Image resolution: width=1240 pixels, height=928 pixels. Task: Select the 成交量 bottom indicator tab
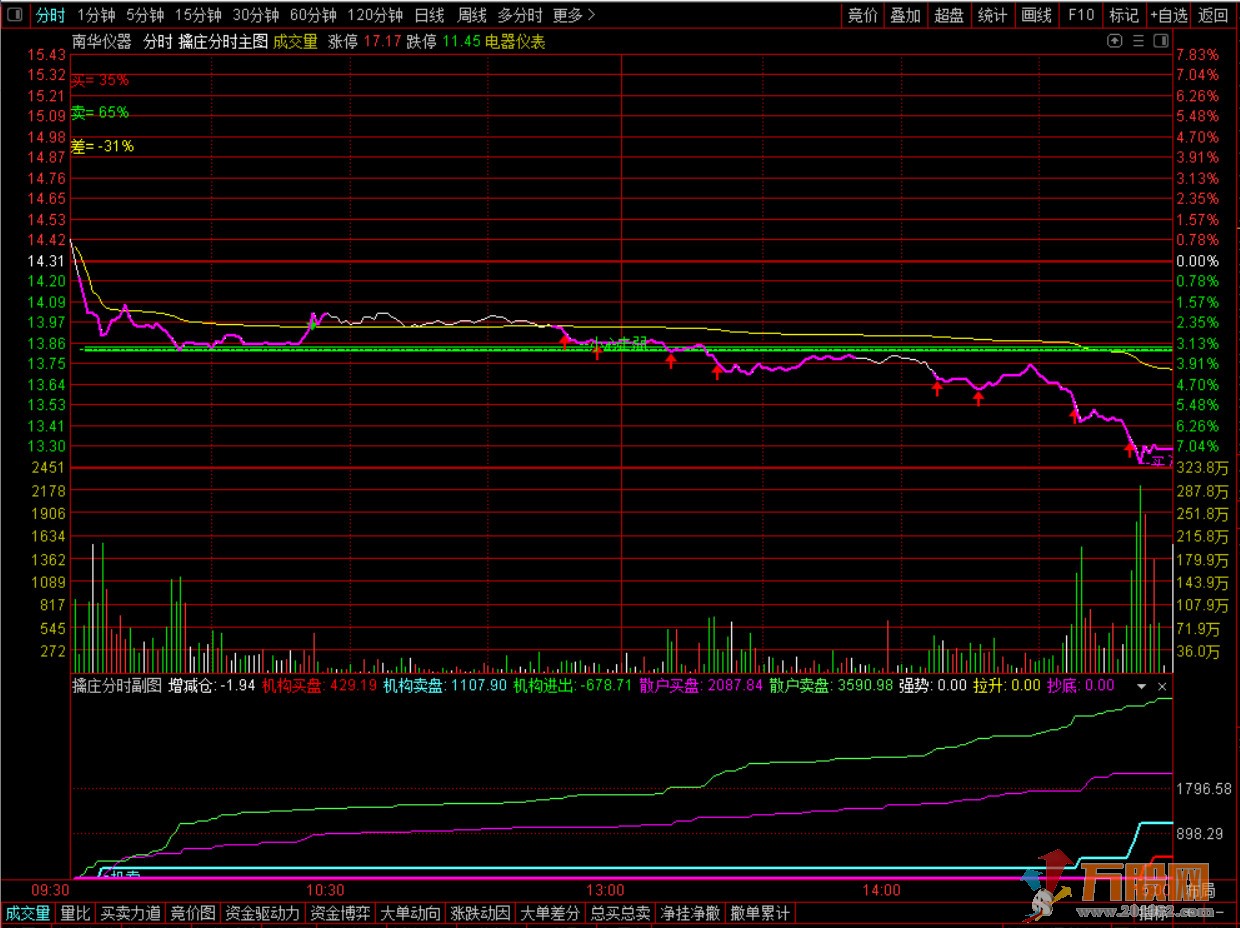point(28,913)
